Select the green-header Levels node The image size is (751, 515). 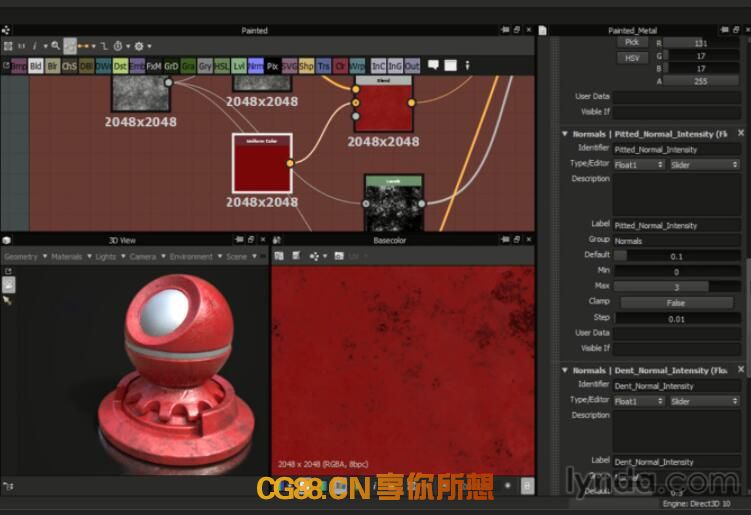394,203
